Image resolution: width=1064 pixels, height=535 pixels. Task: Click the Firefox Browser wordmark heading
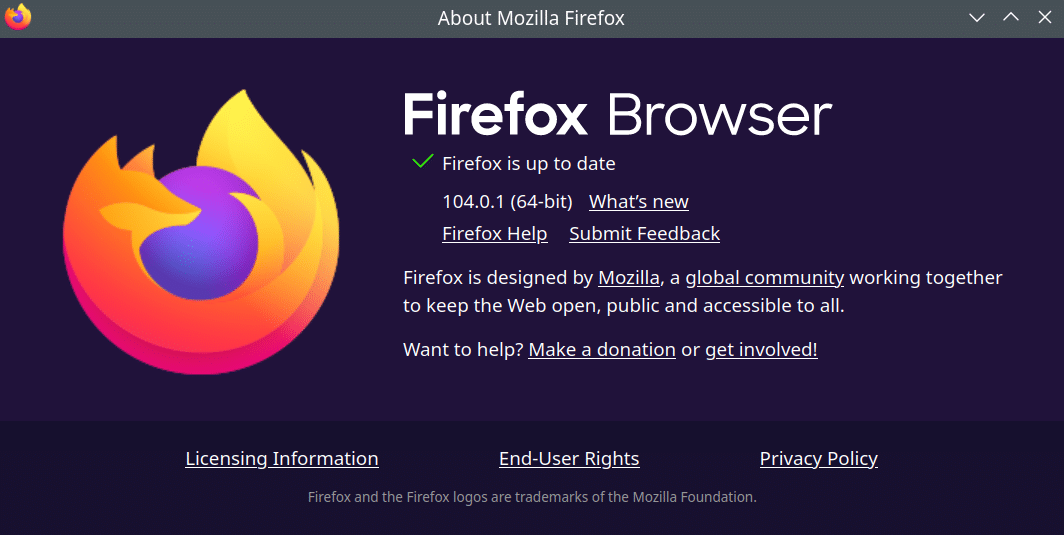pos(618,114)
